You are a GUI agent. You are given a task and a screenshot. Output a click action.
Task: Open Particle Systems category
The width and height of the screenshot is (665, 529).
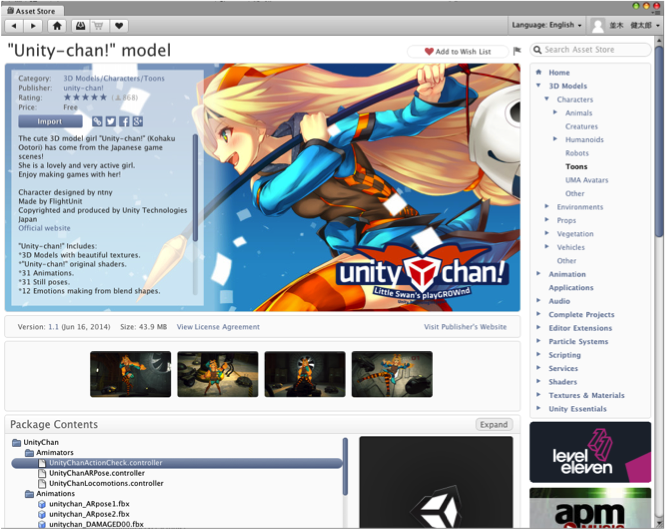point(578,341)
